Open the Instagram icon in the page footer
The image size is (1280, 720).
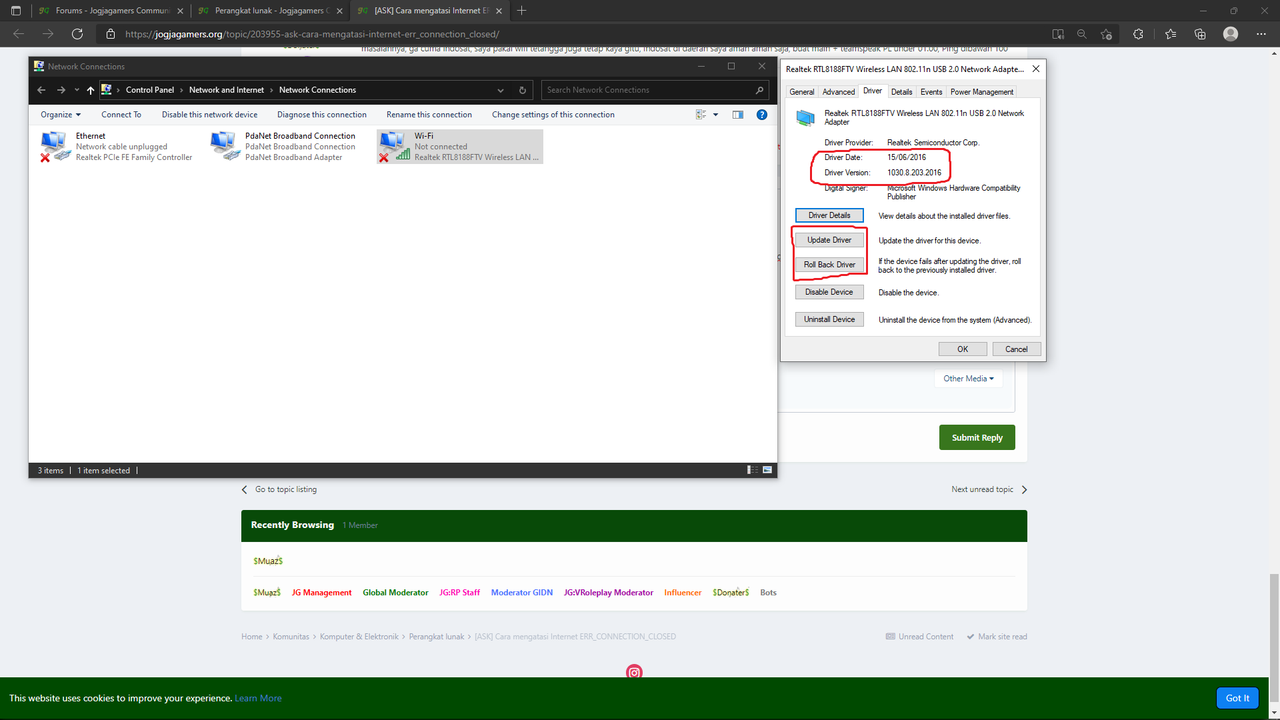tap(634, 672)
